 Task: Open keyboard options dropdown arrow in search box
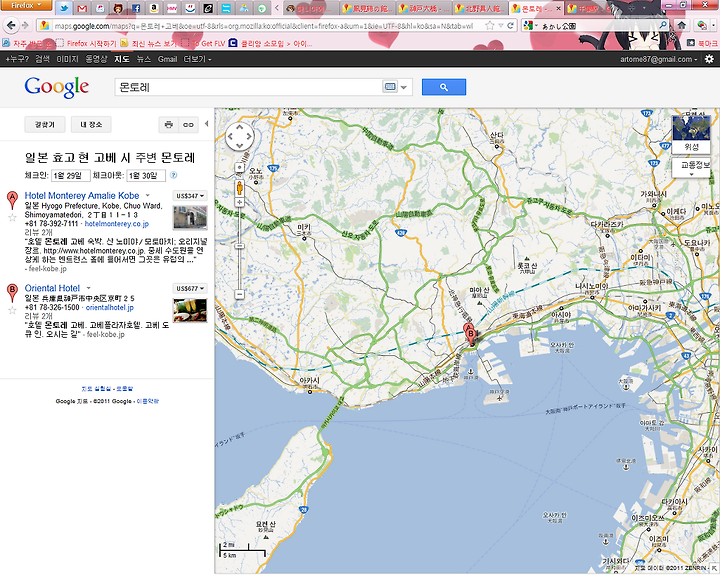pyautogui.click(x=404, y=87)
